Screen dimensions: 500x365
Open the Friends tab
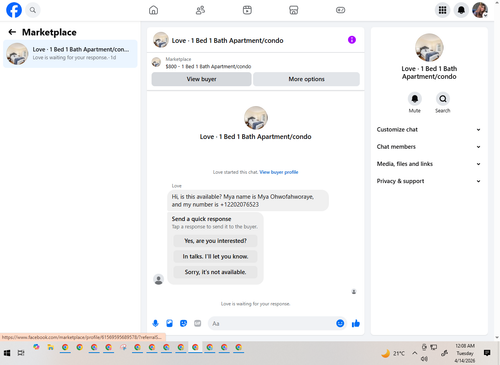[x=200, y=10]
